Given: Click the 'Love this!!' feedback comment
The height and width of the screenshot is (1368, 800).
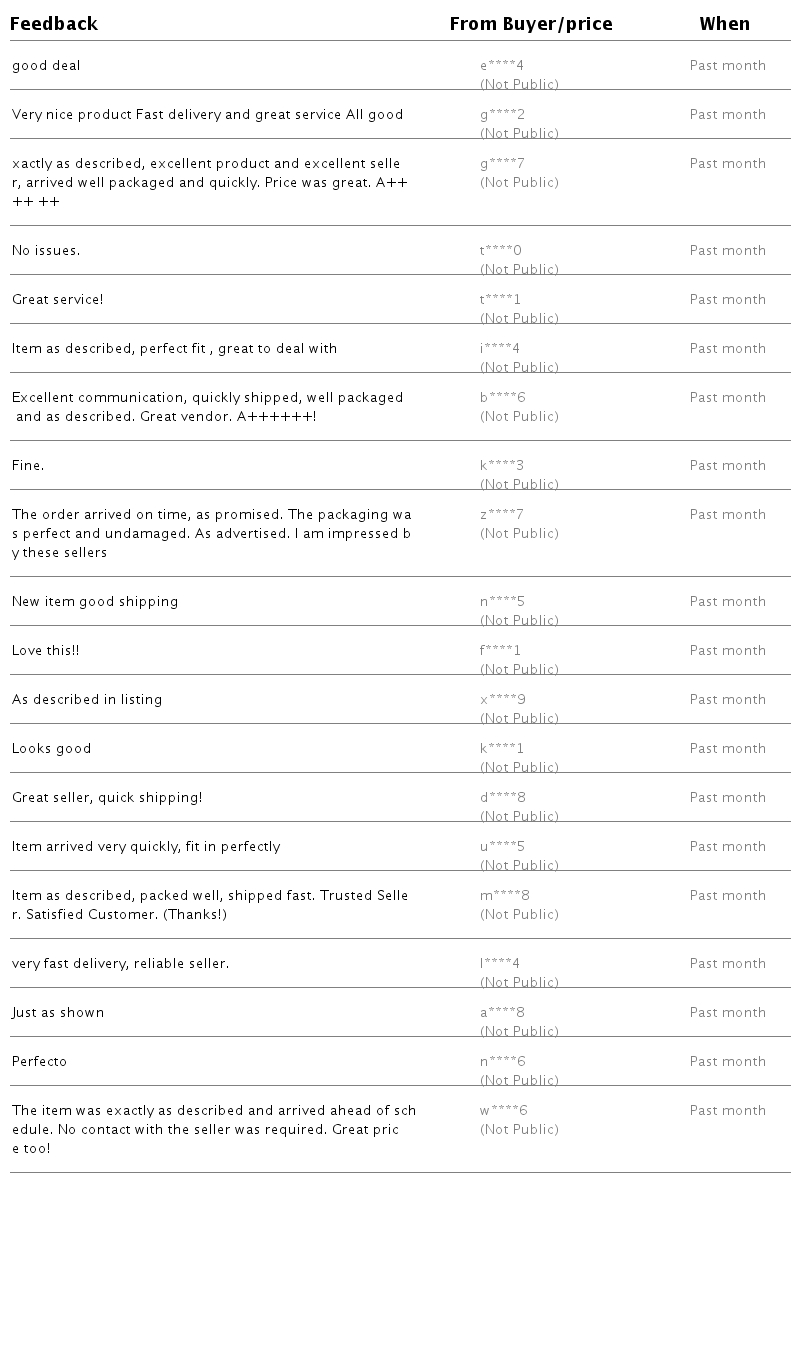Looking at the screenshot, I should point(46,651).
